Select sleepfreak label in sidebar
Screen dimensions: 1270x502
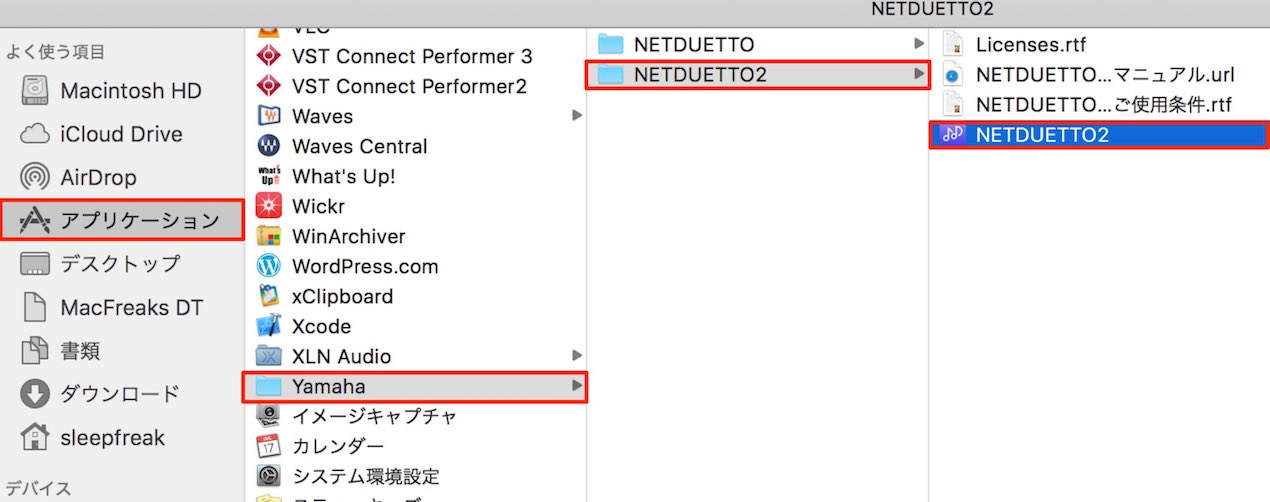[x=113, y=438]
